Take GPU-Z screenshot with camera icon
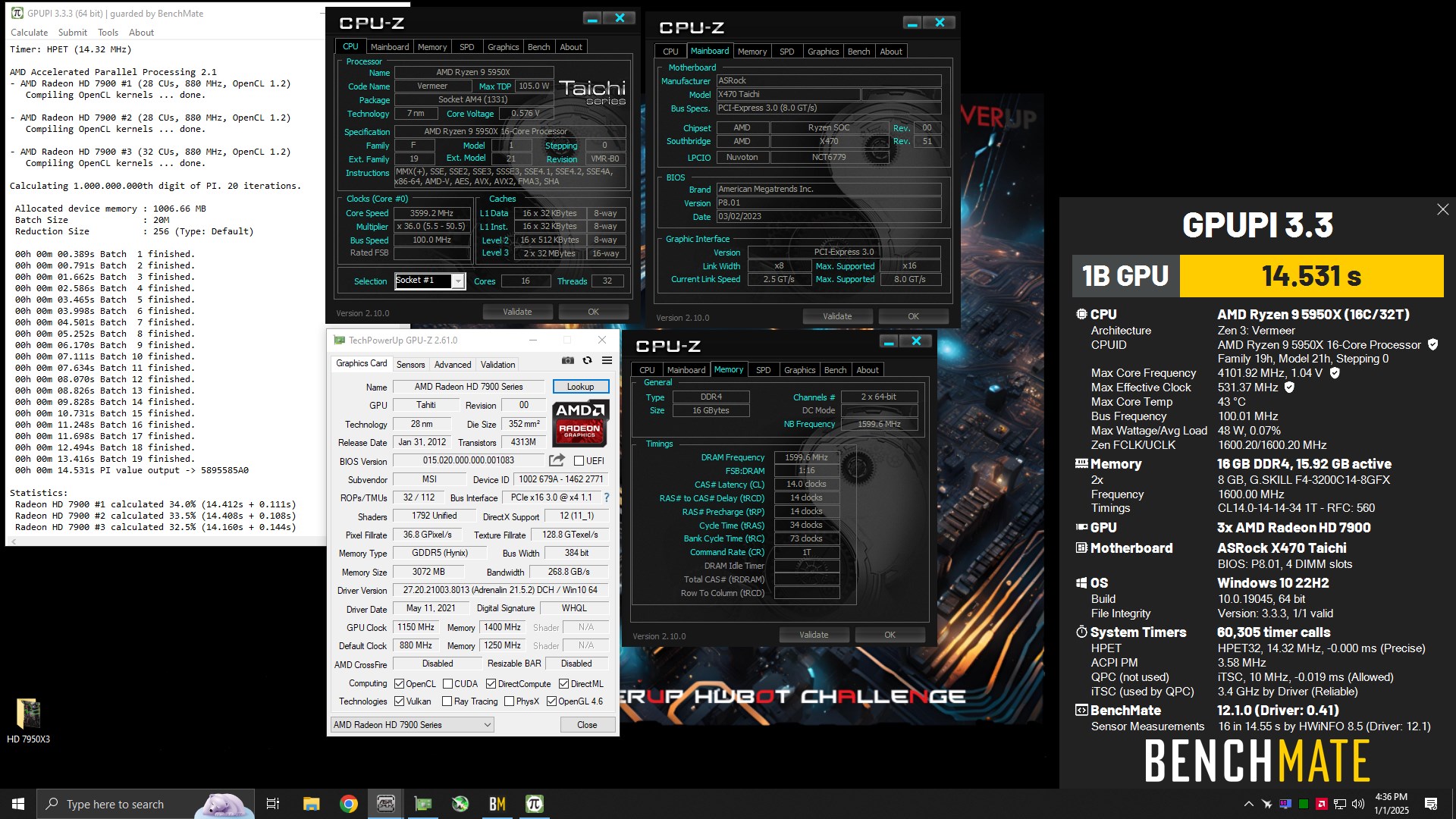Image resolution: width=1456 pixels, height=819 pixels. click(567, 361)
